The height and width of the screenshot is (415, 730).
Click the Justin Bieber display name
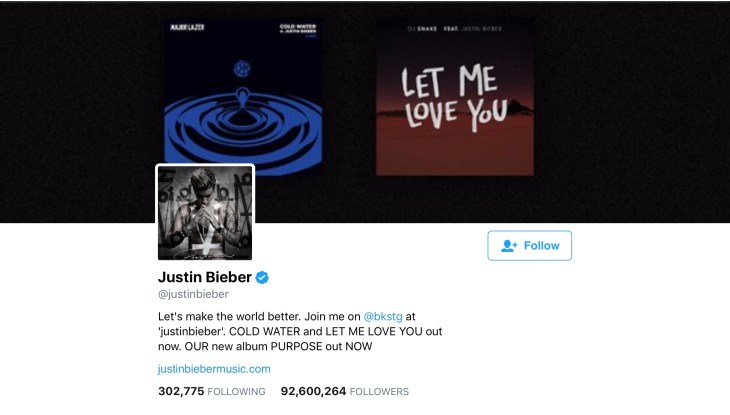[x=205, y=277]
